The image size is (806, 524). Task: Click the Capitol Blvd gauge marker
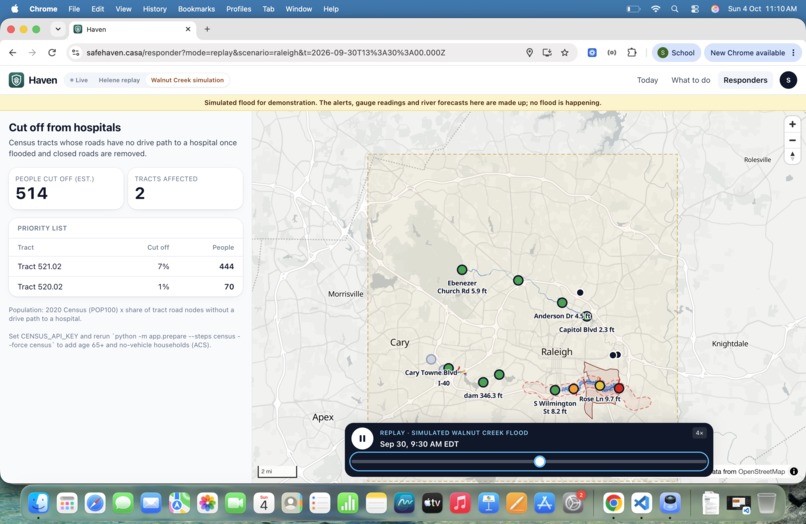coord(587,316)
